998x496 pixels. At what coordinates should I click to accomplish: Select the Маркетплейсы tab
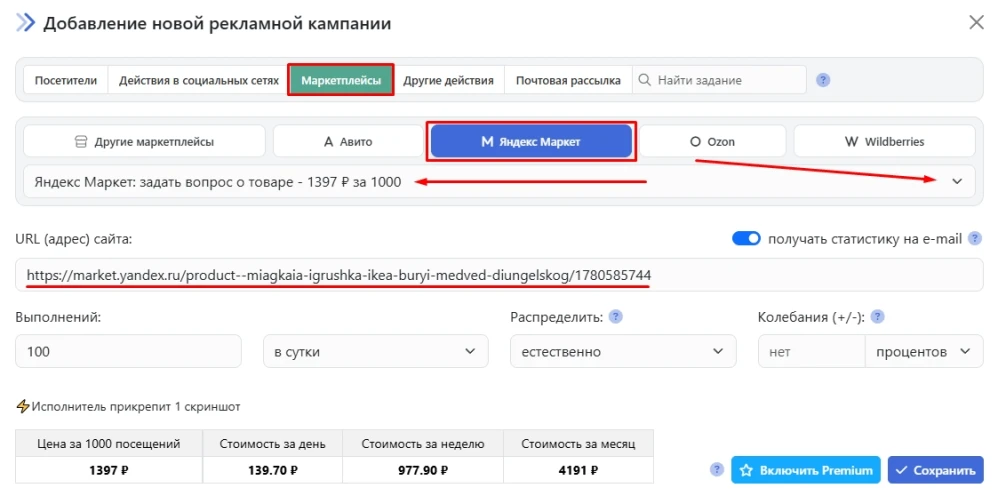click(341, 81)
